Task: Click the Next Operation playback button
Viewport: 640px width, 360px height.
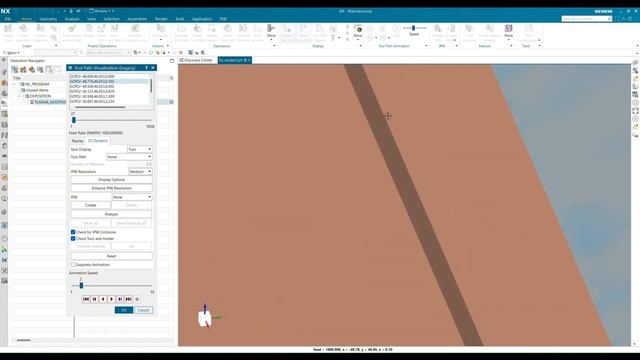Action: tap(120, 299)
